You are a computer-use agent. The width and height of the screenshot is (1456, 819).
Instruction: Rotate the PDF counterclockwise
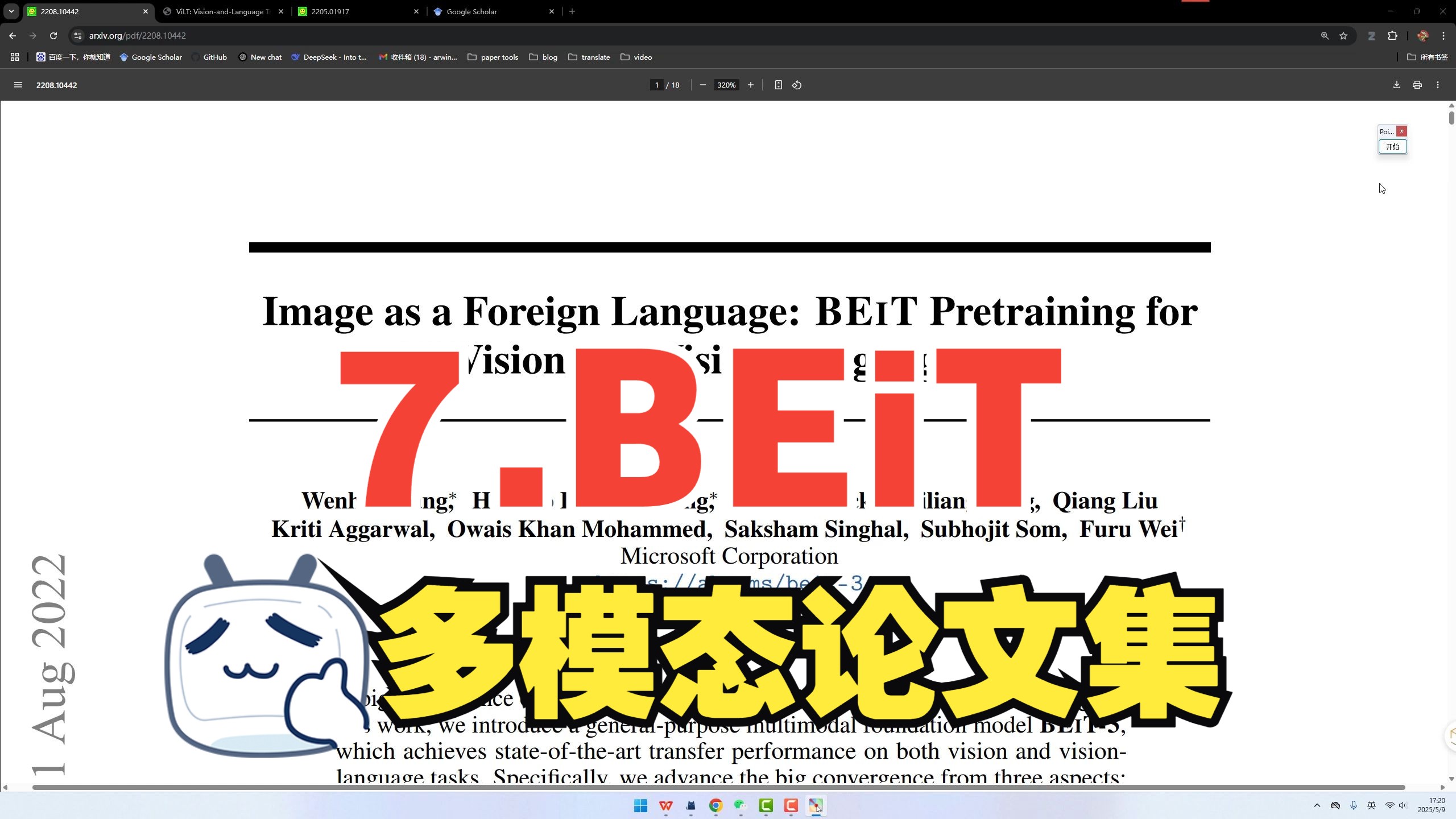[797, 85]
